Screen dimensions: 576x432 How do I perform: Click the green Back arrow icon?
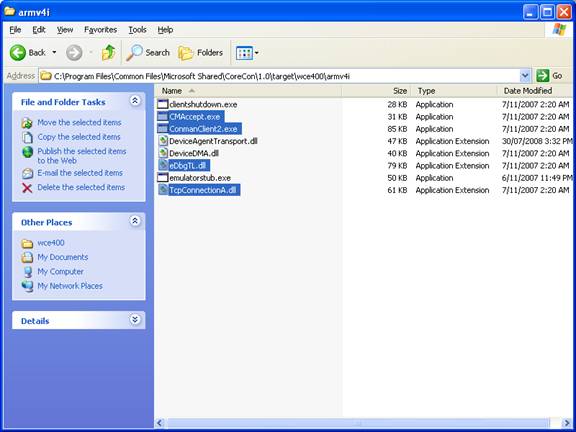pyautogui.click(x=18, y=53)
